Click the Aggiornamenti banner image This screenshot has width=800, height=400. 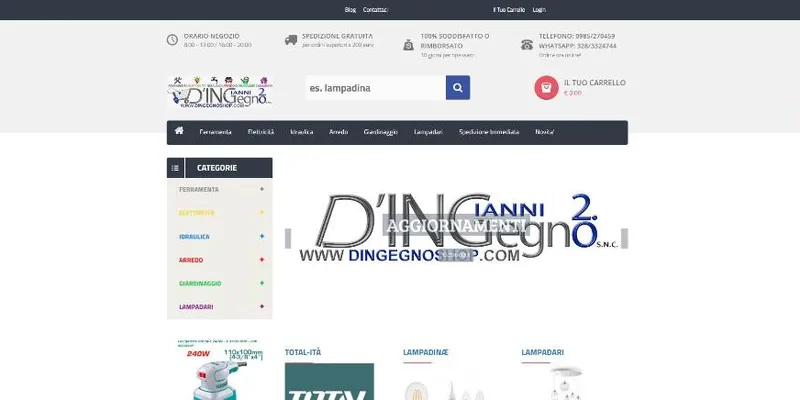pos(456,227)
